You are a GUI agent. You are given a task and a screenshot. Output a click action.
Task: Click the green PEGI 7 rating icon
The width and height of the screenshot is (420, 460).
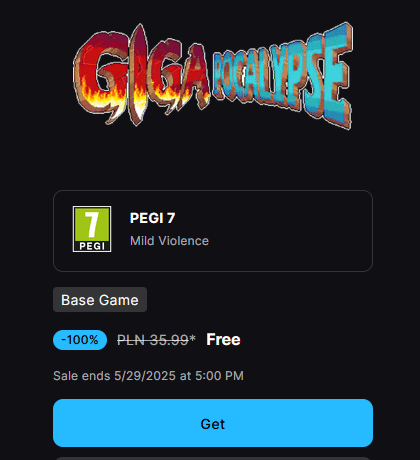click(92, 229)
